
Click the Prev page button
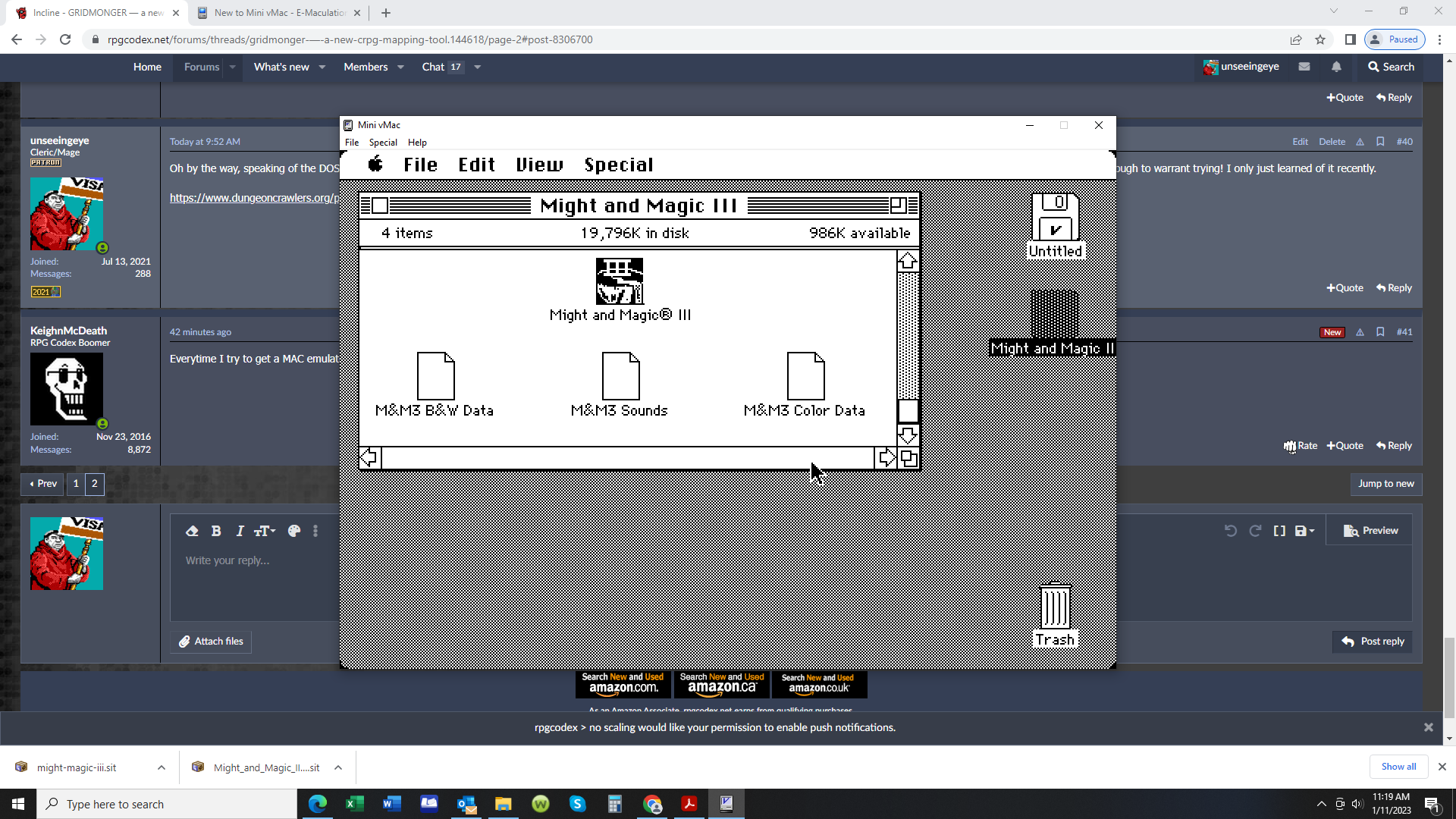pyautogui.click(x=43, y=484)
